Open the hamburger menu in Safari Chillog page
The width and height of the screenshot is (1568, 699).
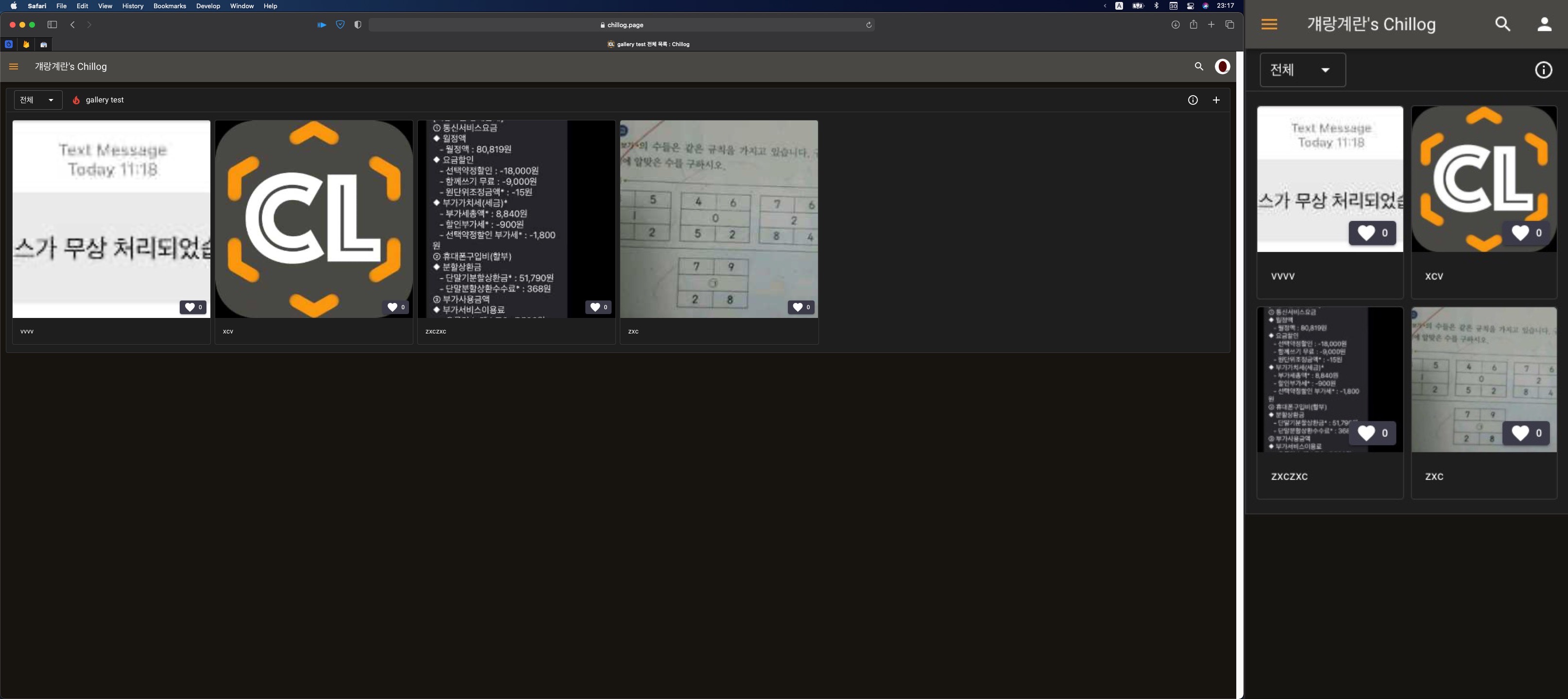[x=14, y=67]
